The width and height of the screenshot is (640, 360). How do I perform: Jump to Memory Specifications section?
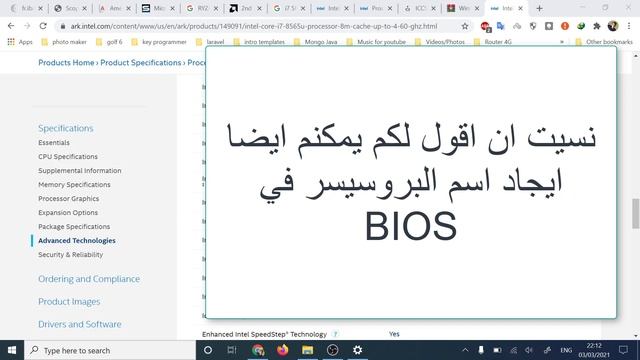click(x=74, y=184)
